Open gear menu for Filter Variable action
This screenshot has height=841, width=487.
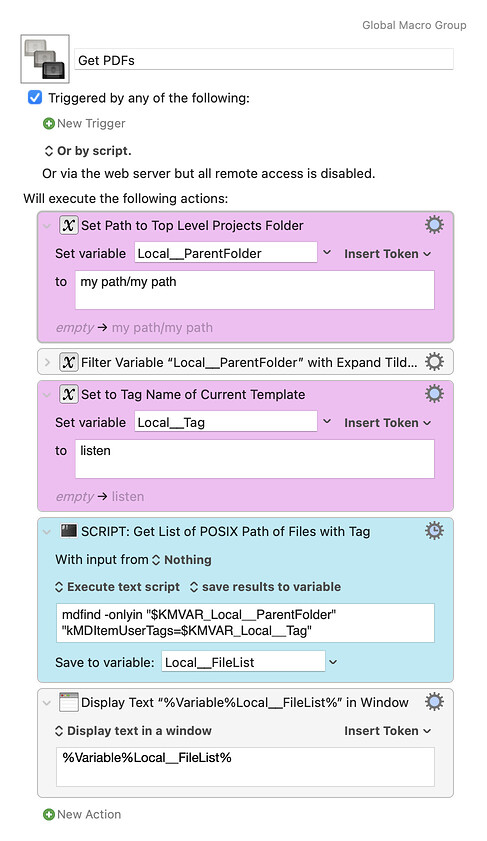[x=434, y=362]
